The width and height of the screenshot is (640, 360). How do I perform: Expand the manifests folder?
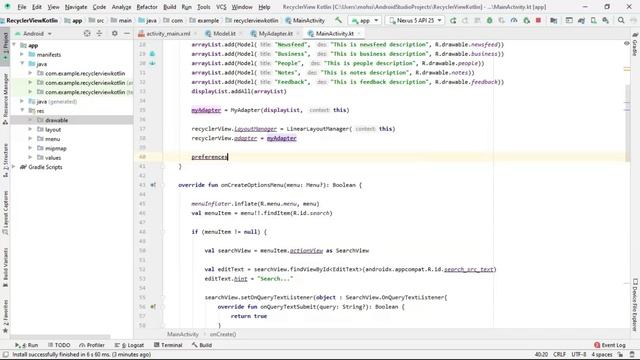point(22,54)
